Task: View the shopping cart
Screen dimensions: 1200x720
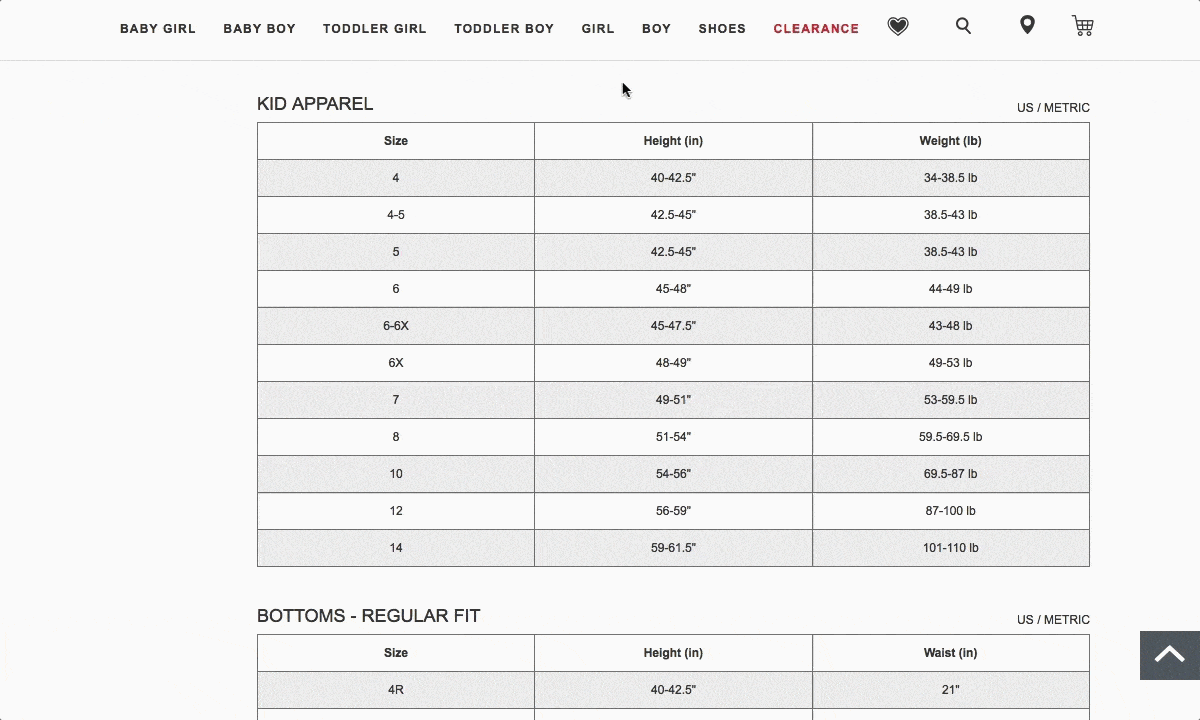Action: [1082, 26]
